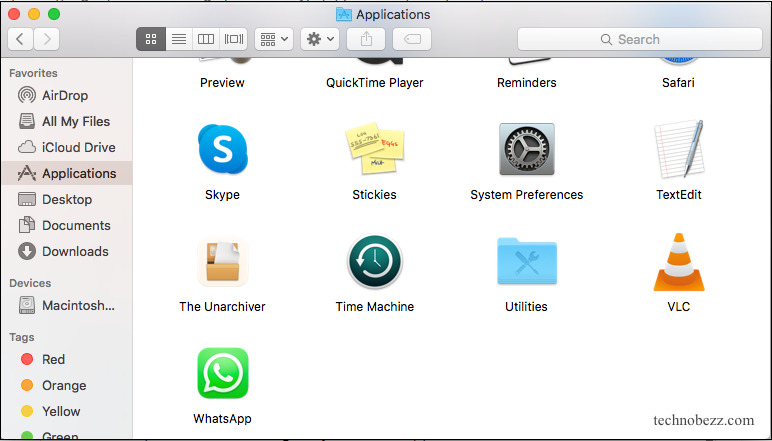Click the All My Files sidebar icon
Screen dimensions: 772x441
coord(27,121)
